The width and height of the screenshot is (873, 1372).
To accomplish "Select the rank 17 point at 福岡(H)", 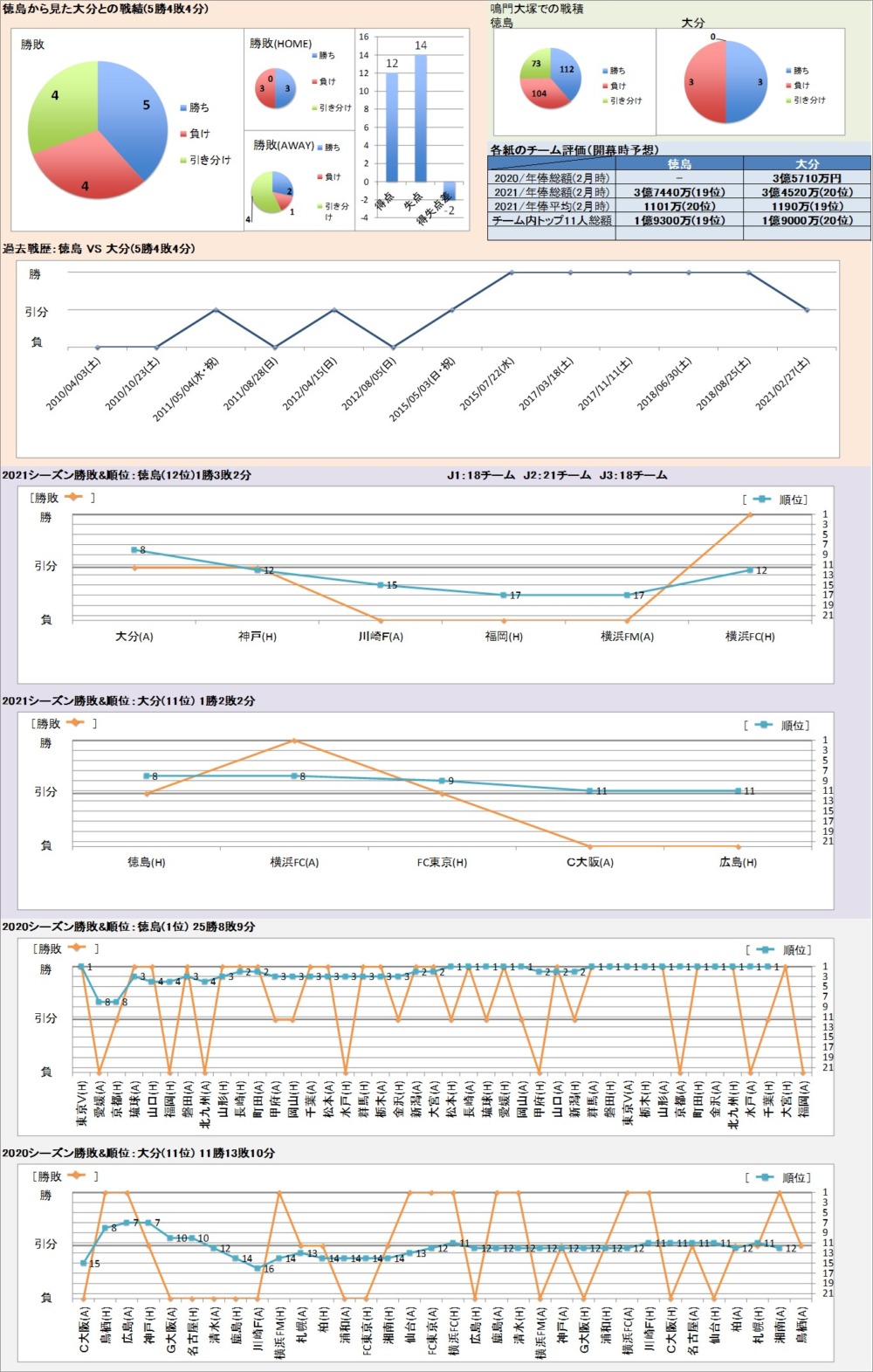I will (504, 596).
